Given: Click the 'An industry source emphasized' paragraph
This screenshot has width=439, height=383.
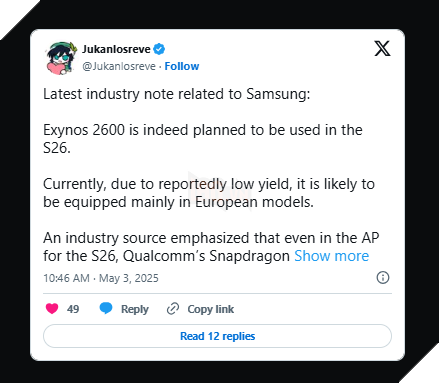Looking at the screenshot, I should tap(211, 247).
